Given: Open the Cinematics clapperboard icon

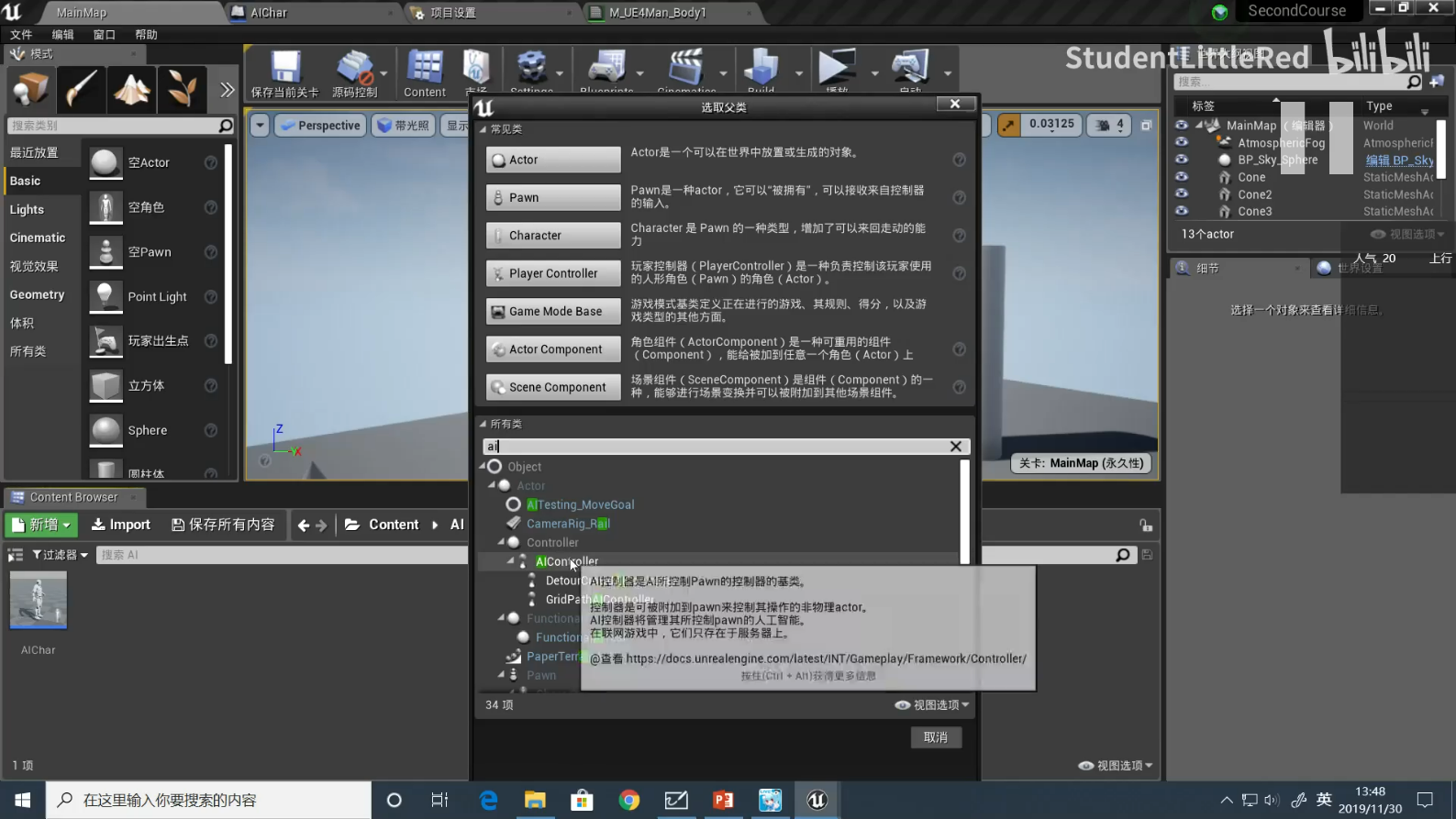Looking at the screenshot, I should click(685, 67).
